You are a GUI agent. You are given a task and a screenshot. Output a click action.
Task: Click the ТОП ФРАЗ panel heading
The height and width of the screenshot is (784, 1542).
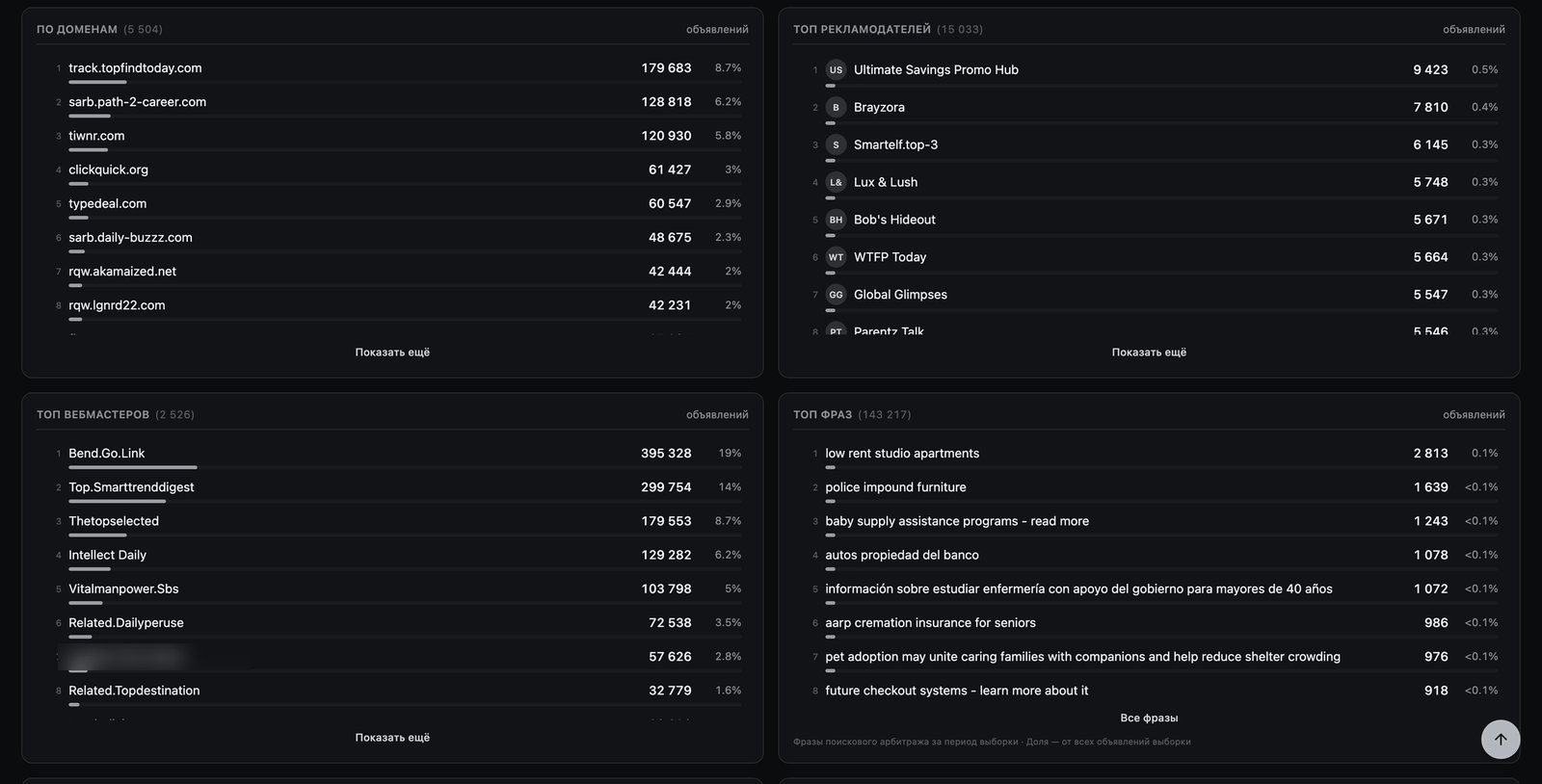pos(822,415)
